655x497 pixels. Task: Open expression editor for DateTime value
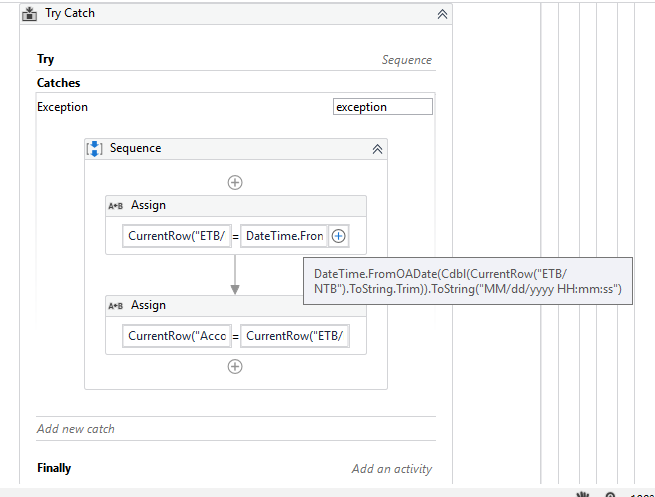(x=339, y=236)
